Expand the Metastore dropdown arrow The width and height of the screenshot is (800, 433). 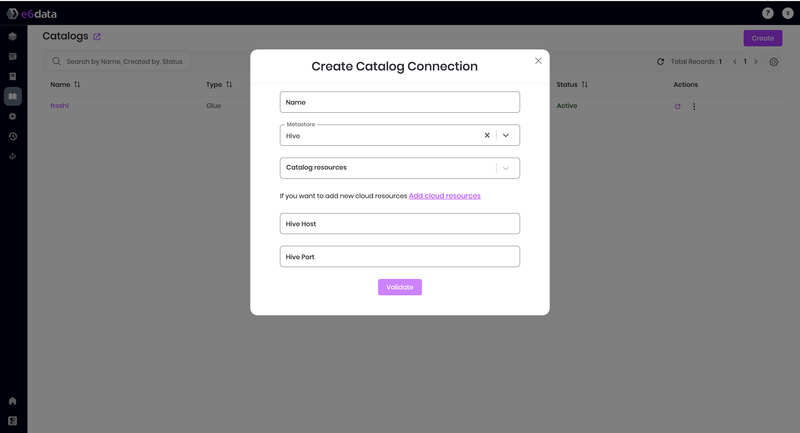(x=506, y=135)
